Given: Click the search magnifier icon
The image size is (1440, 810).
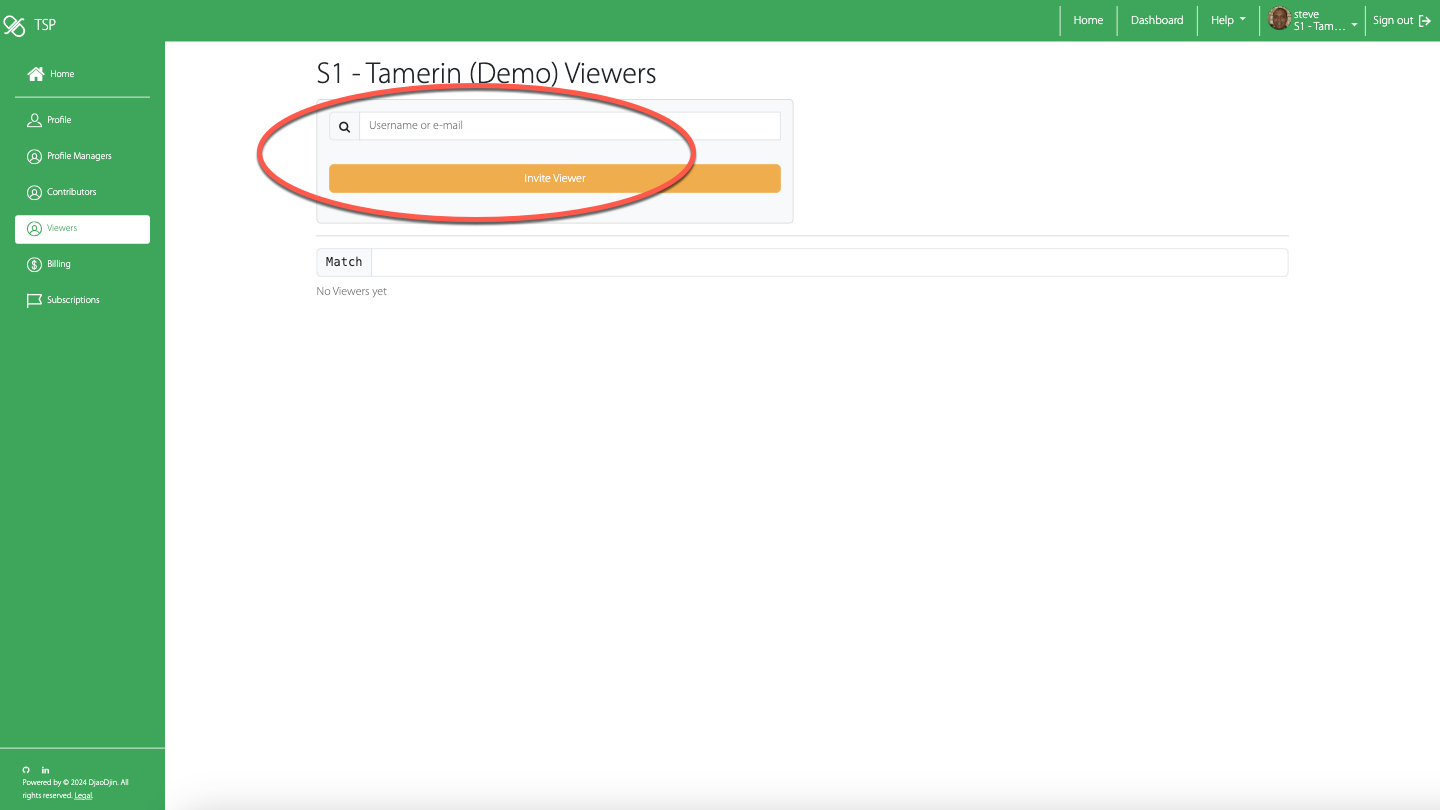Looking at the screenshot, I should (344, 127).
